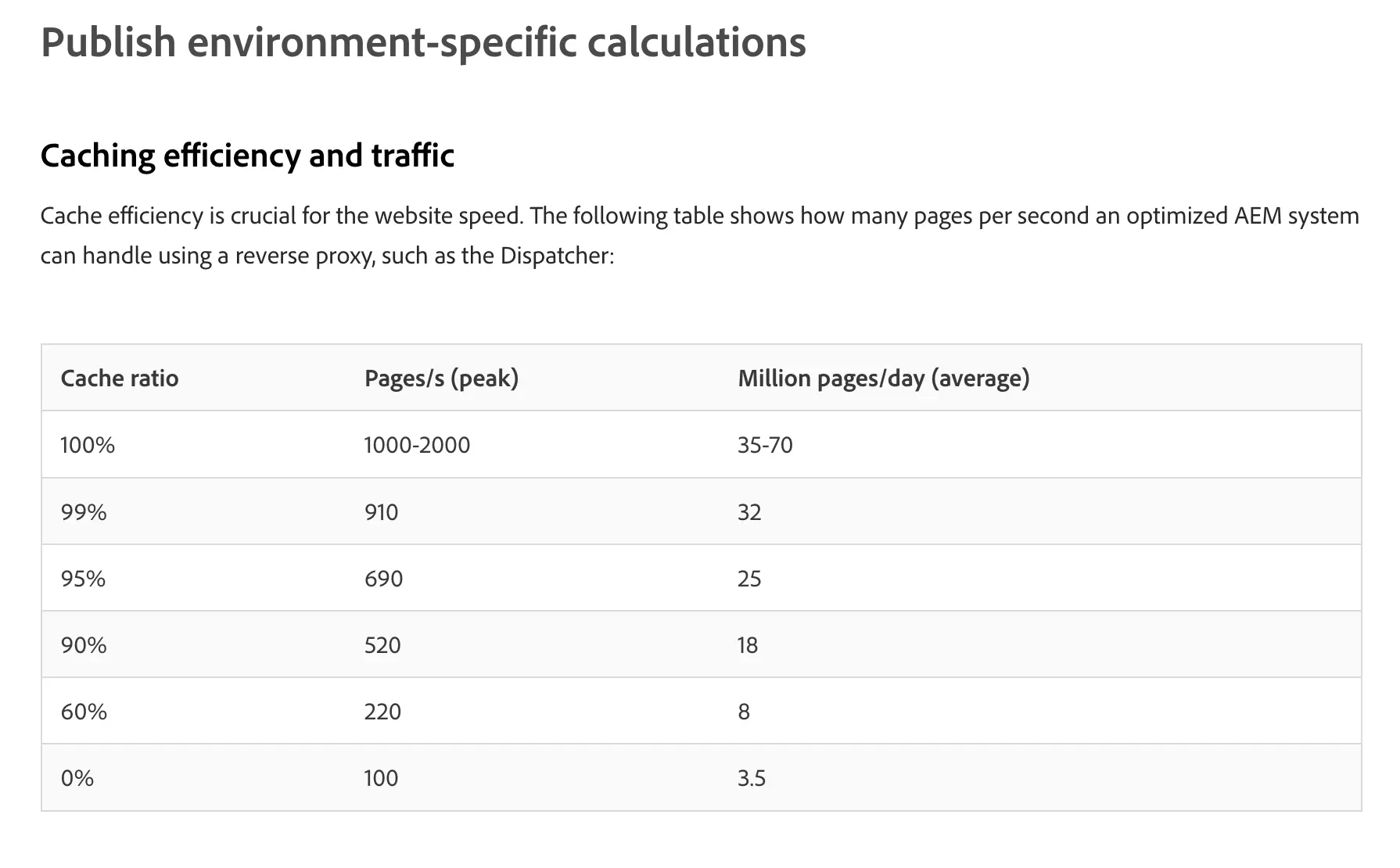Click the 'Caching efficiency and traffic' subheading
The image size is (1400, 868).
pos(247,156)
